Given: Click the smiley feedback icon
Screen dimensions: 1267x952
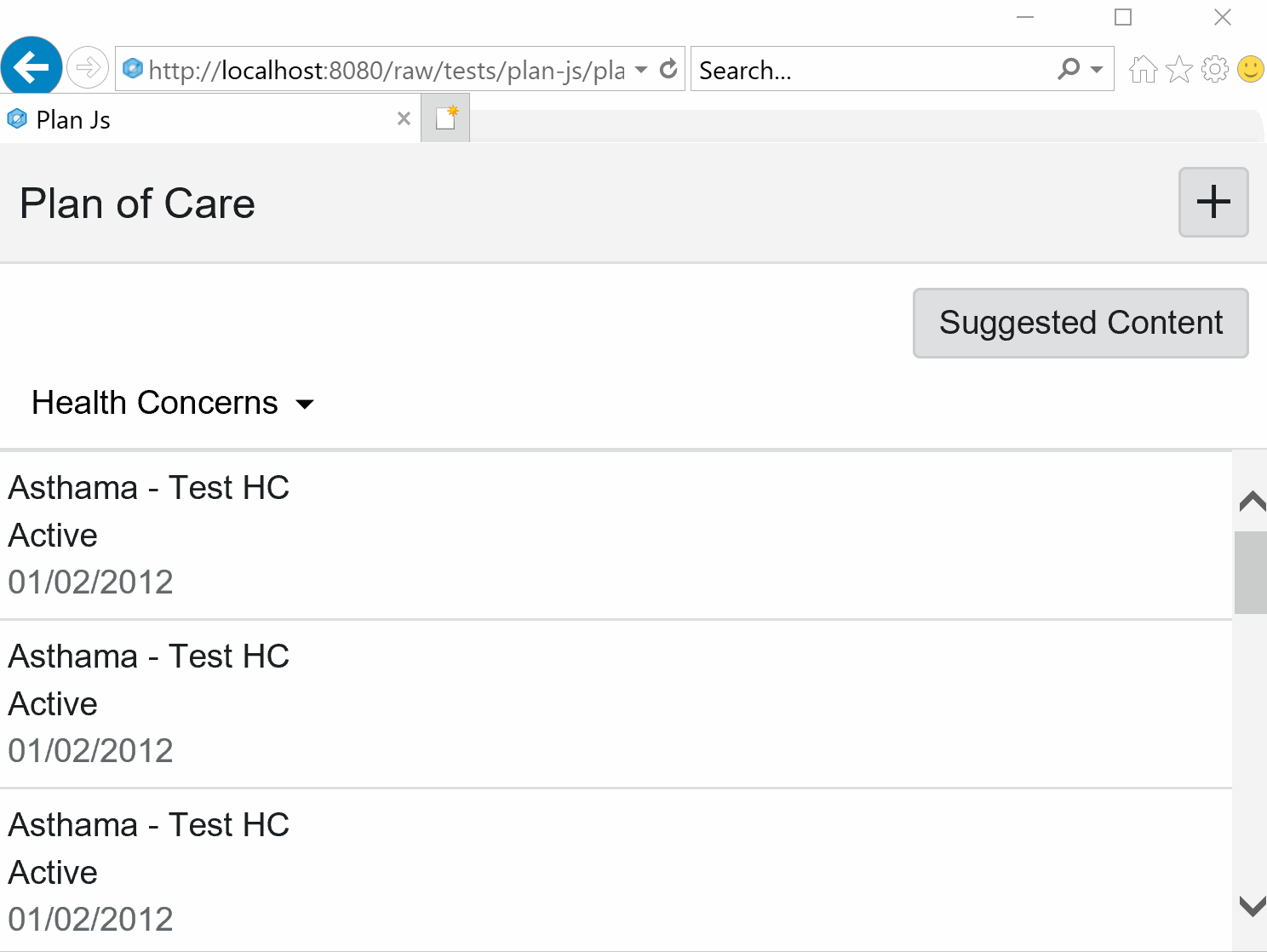Looking at the screenshot, I should pyautogui.click(x=1250, y=69).
